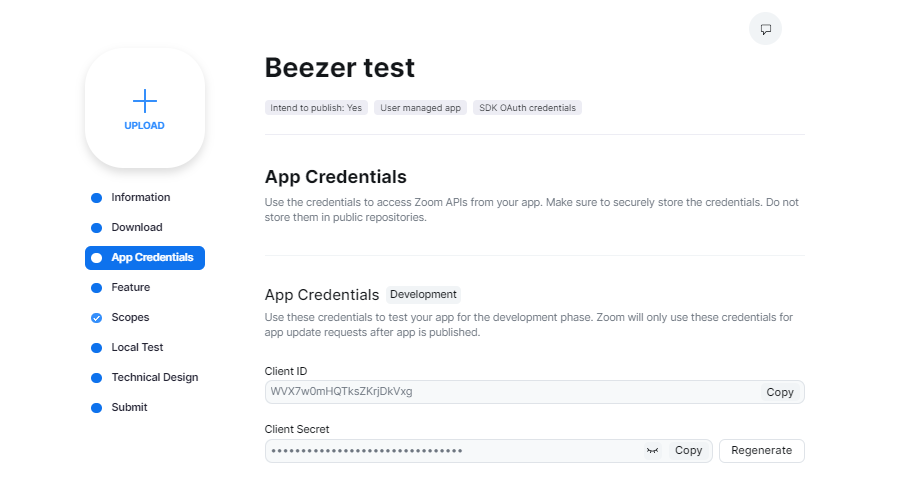Go to the Feature section
This screenshot has width=907, height=480.
coord(130,288)
